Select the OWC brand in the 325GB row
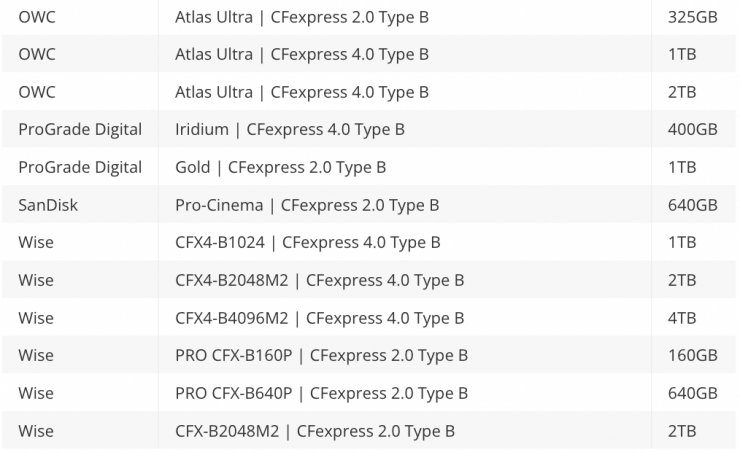 click(x=37, y=17)
